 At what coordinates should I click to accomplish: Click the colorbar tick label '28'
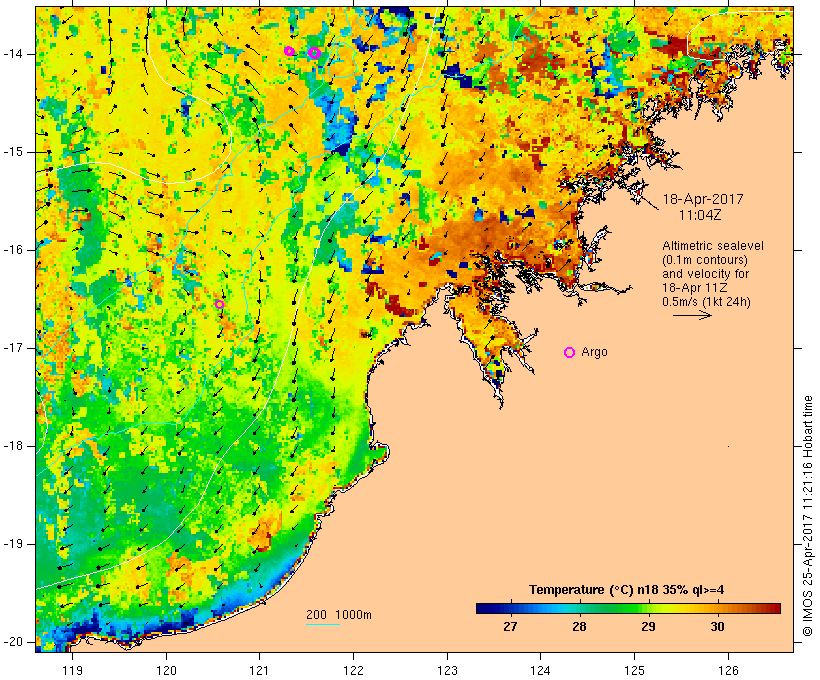579,626
